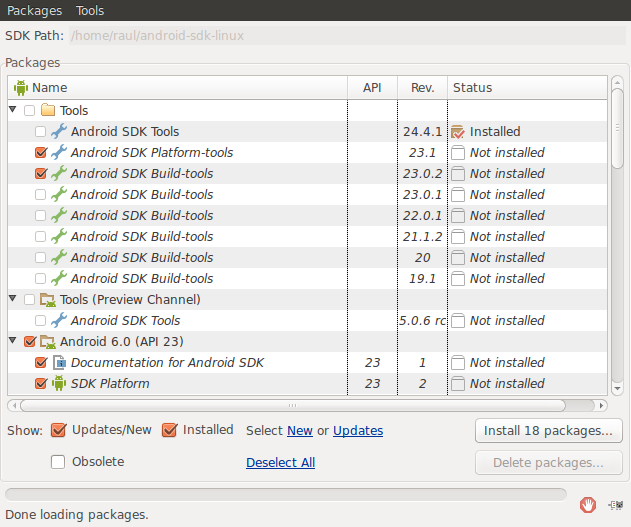Click Not installed status icon for Build-tools 23.0.2
Viewport: 631px width, 527px height.
[x=458, y=173]
